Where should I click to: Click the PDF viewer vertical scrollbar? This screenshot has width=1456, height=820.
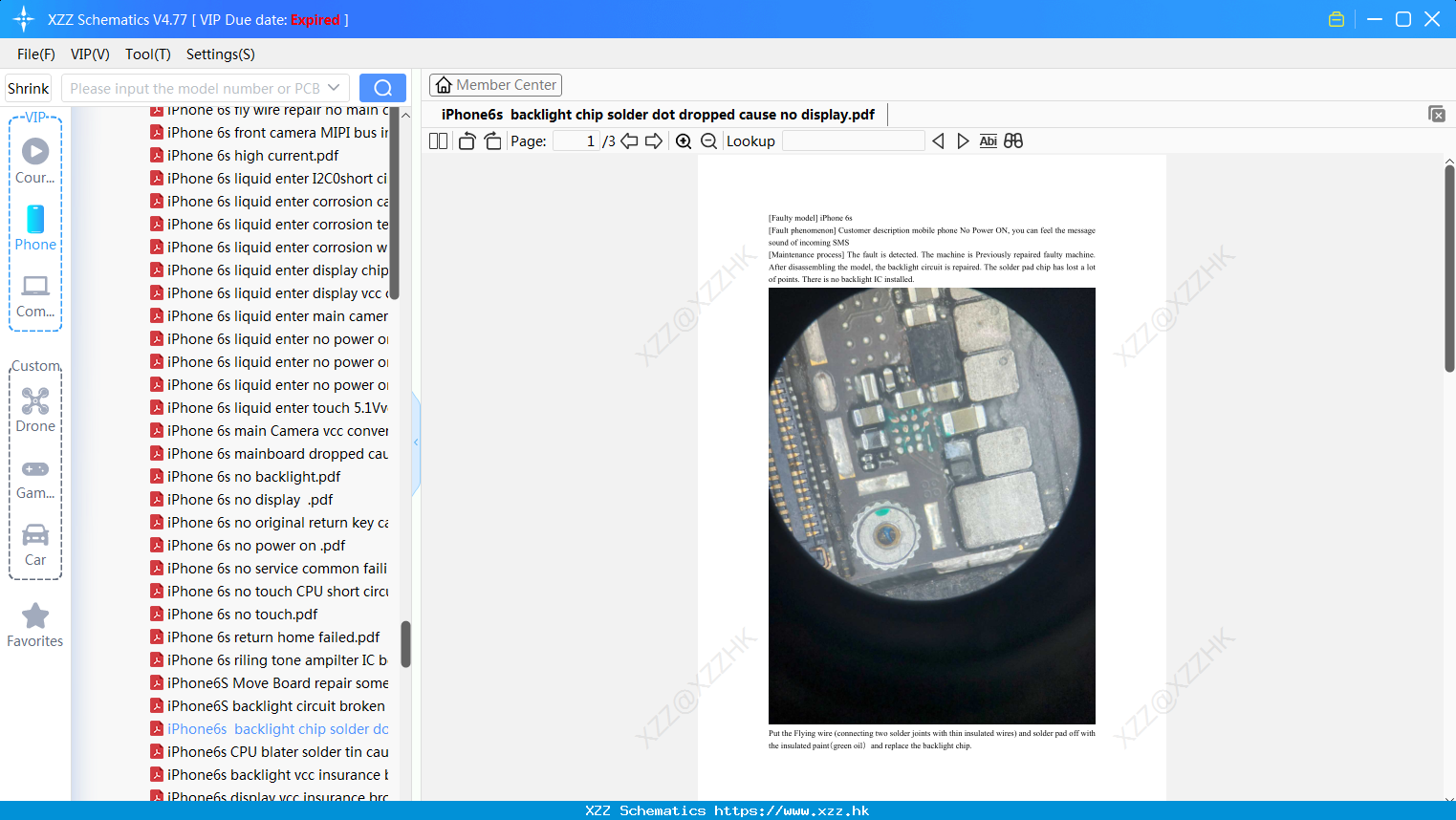click(x=1449, y=269)
